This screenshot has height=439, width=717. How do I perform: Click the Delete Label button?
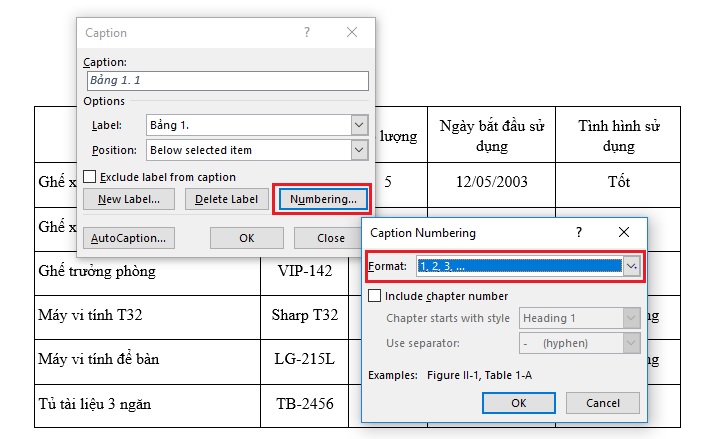coord(226,199)
